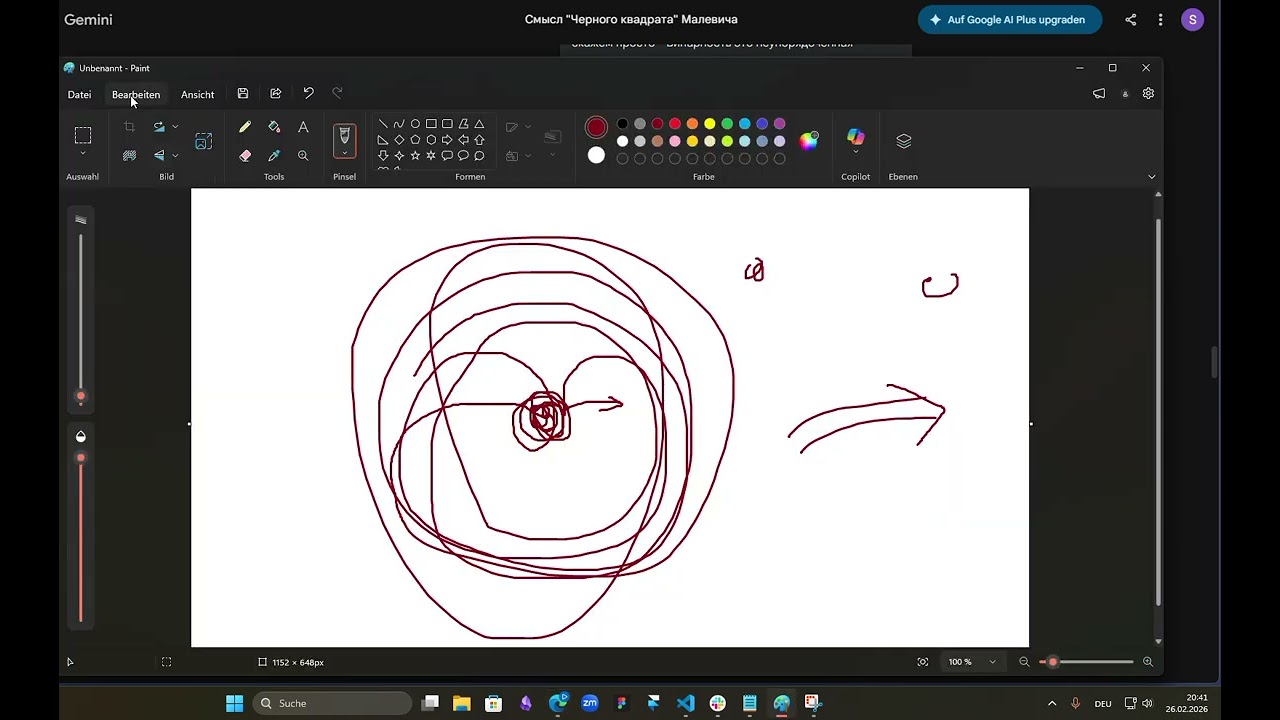Pick the five-point star shape

pyautogui.click(x=415, y=156)
